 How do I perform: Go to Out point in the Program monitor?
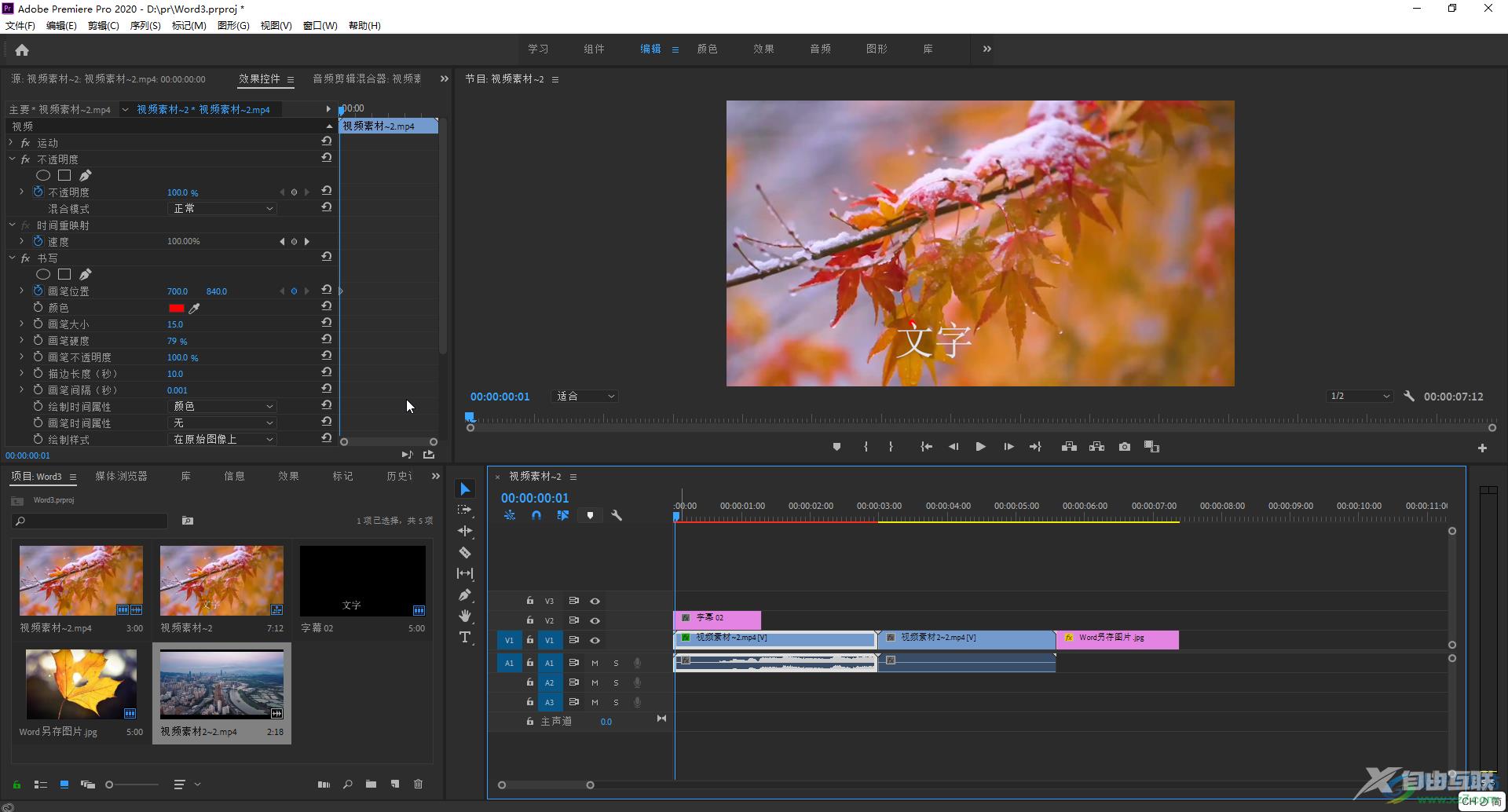pyautogui.click(x=1035, y=447)
